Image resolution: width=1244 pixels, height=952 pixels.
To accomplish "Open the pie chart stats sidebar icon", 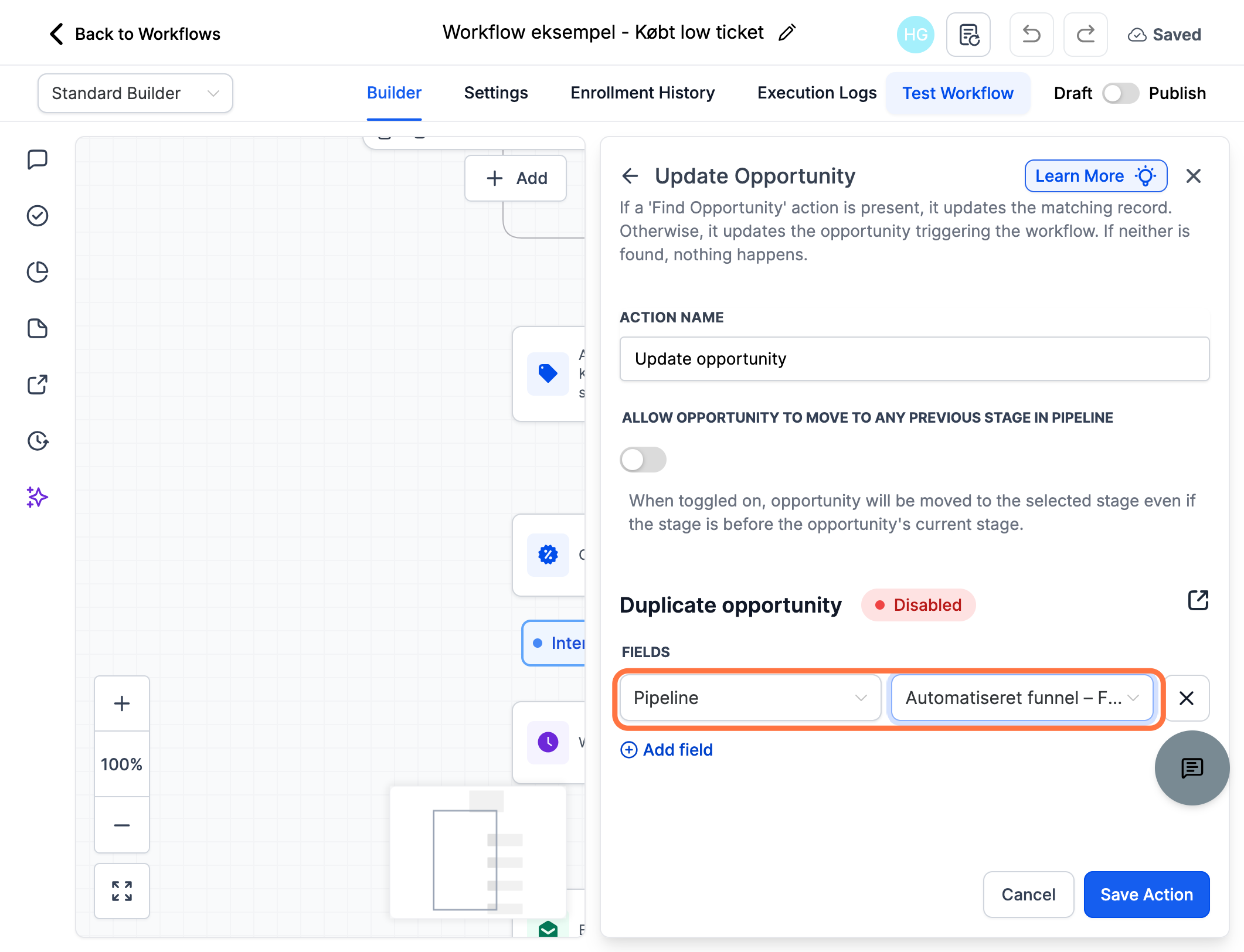I will pos(38,272).
